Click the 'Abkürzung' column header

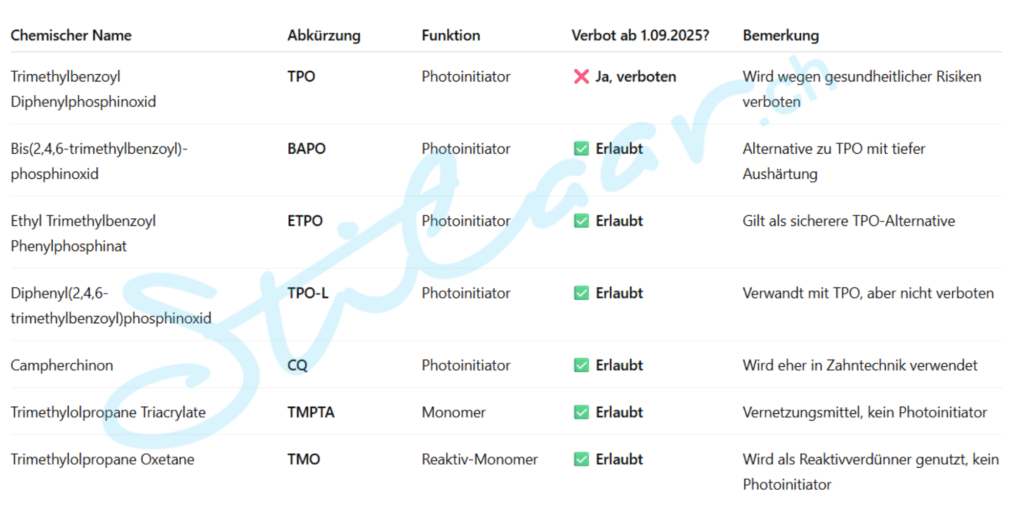[x=324, y=35]
